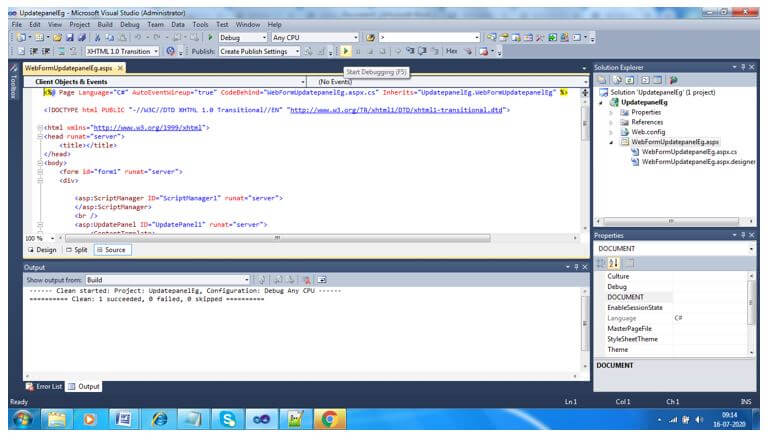The height and width of the screenshot is (440, 771).
Task: Click the Cut scissors icon
Action: click(x=97, y=37)
